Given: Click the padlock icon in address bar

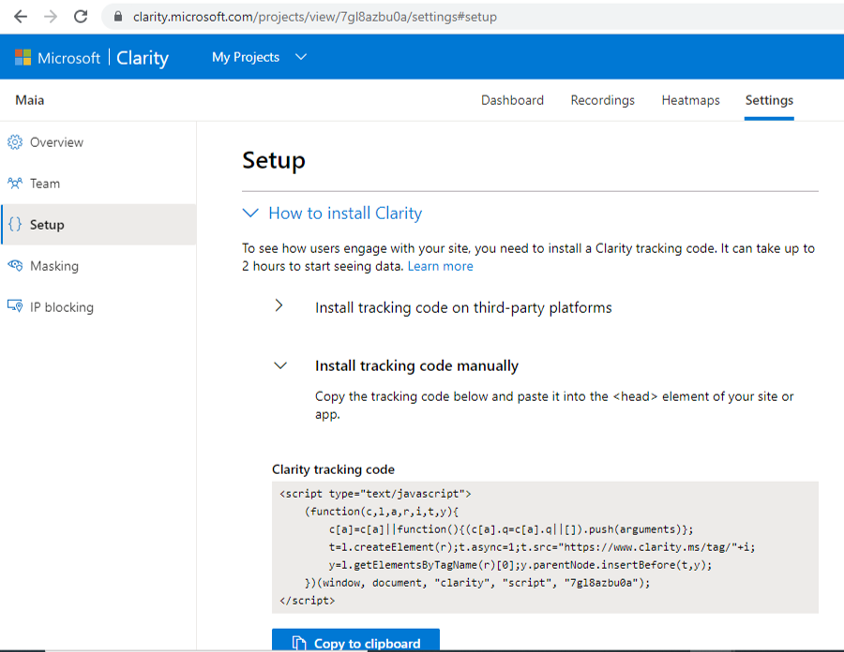Looking at the screenshot, I should click(118, 17).
